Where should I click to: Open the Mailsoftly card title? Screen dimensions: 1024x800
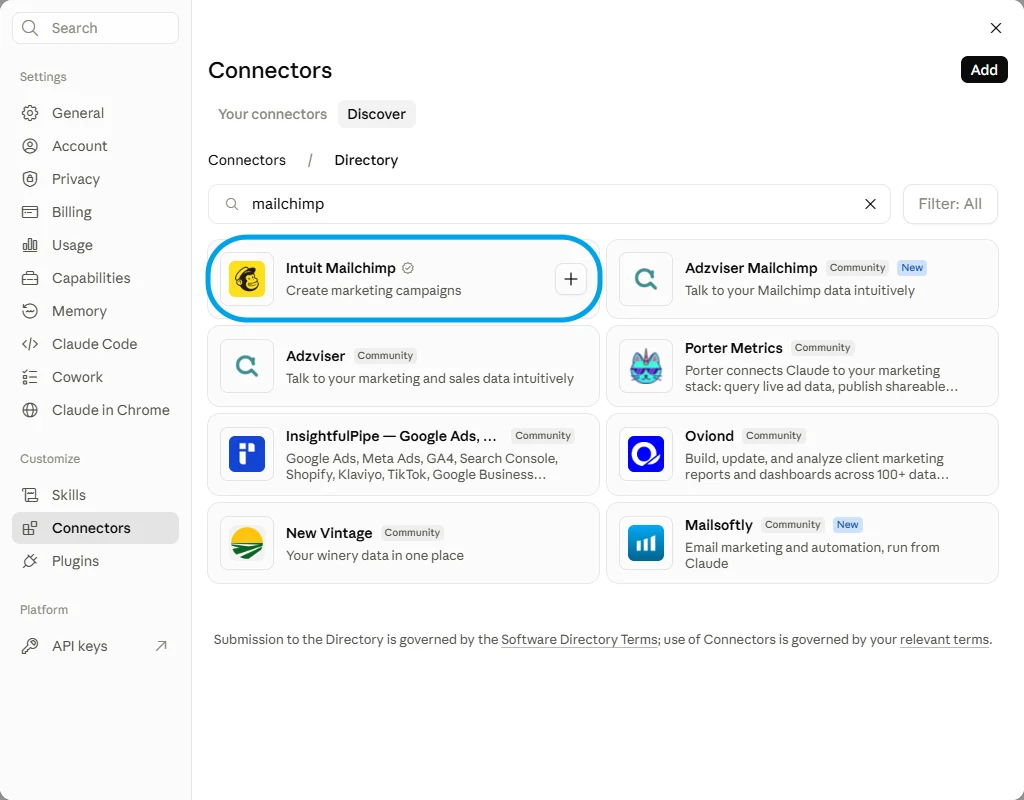pyautogui.click(x=718, y=525)
